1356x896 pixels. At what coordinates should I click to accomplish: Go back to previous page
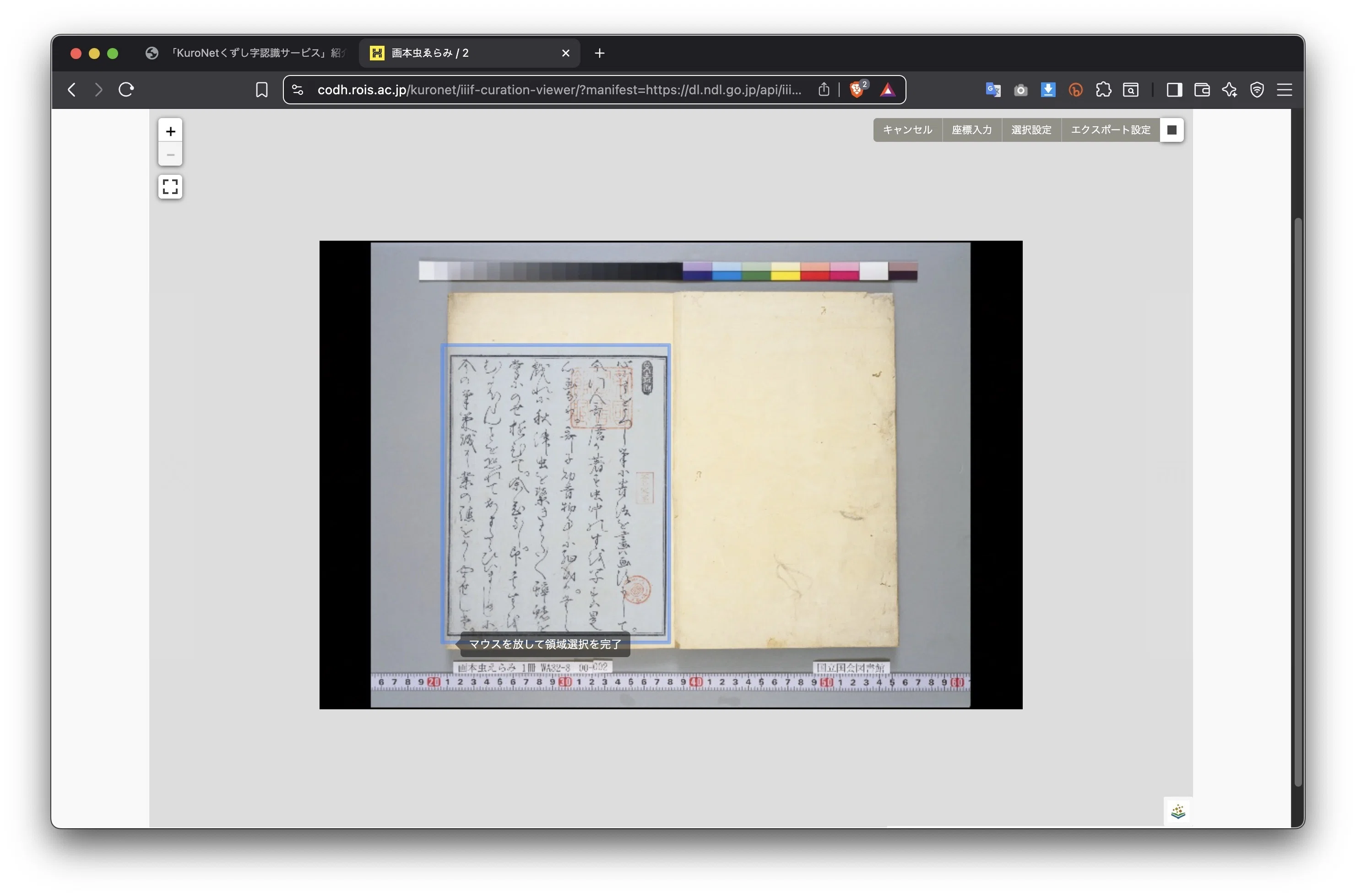coord(71,90)
